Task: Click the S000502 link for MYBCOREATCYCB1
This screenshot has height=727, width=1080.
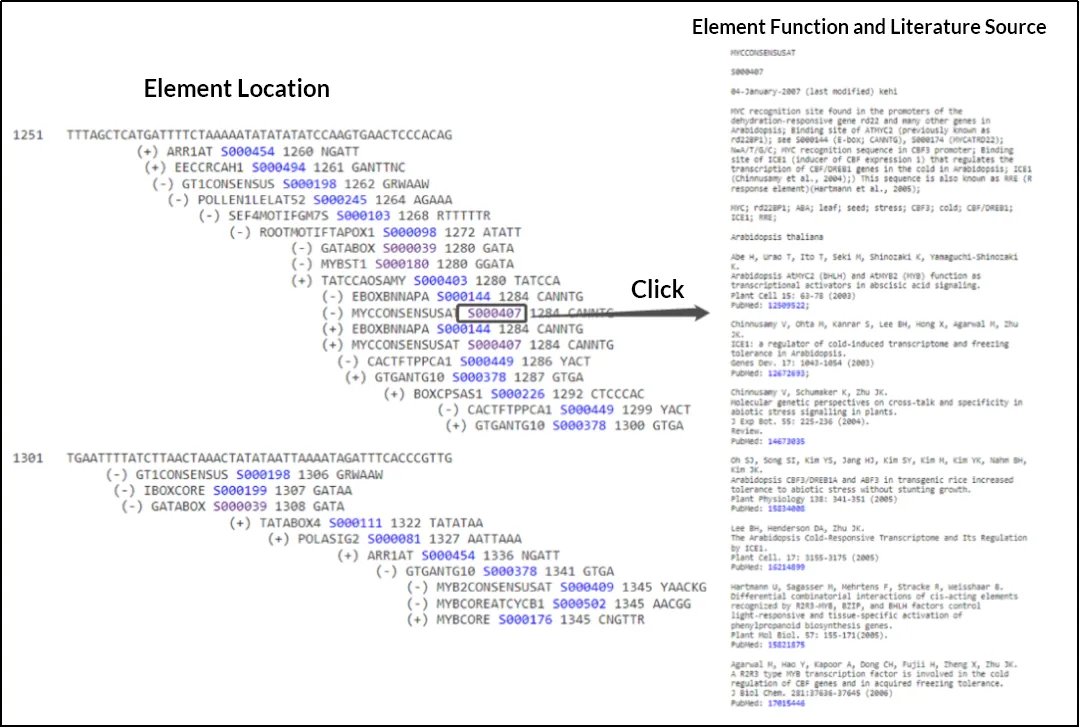Action: click(579, 604)
